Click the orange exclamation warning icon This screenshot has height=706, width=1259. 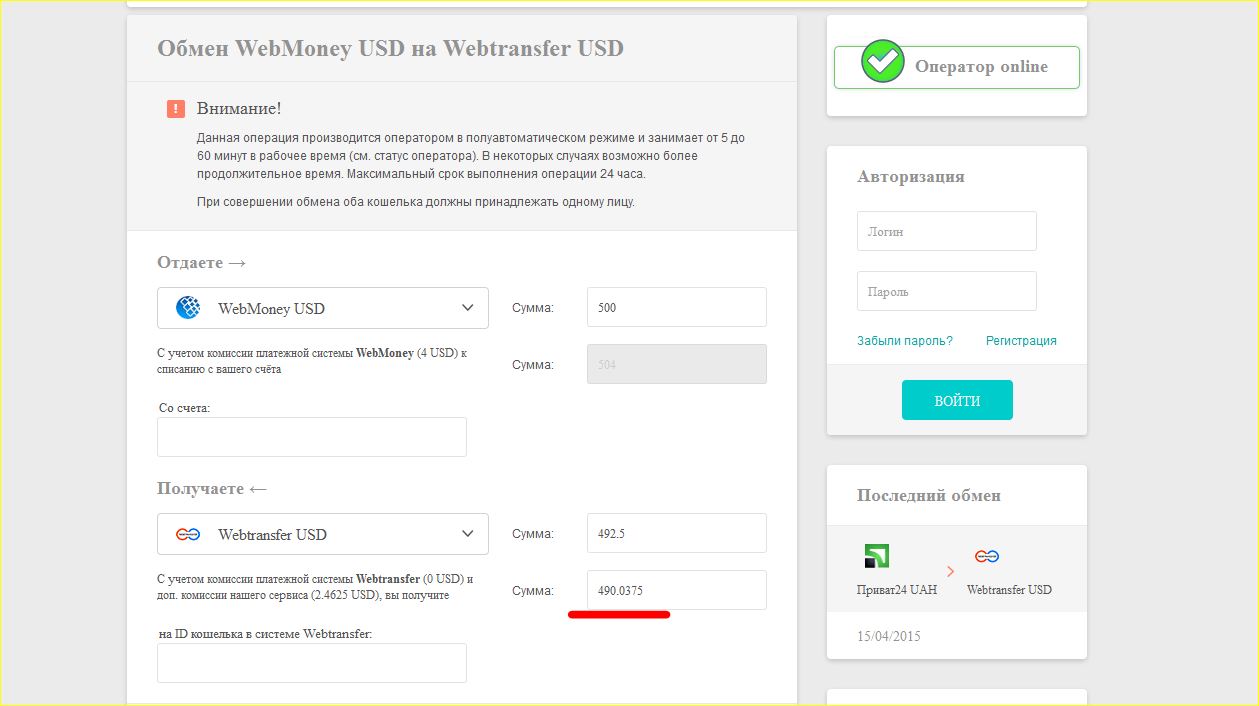[176, 109]
